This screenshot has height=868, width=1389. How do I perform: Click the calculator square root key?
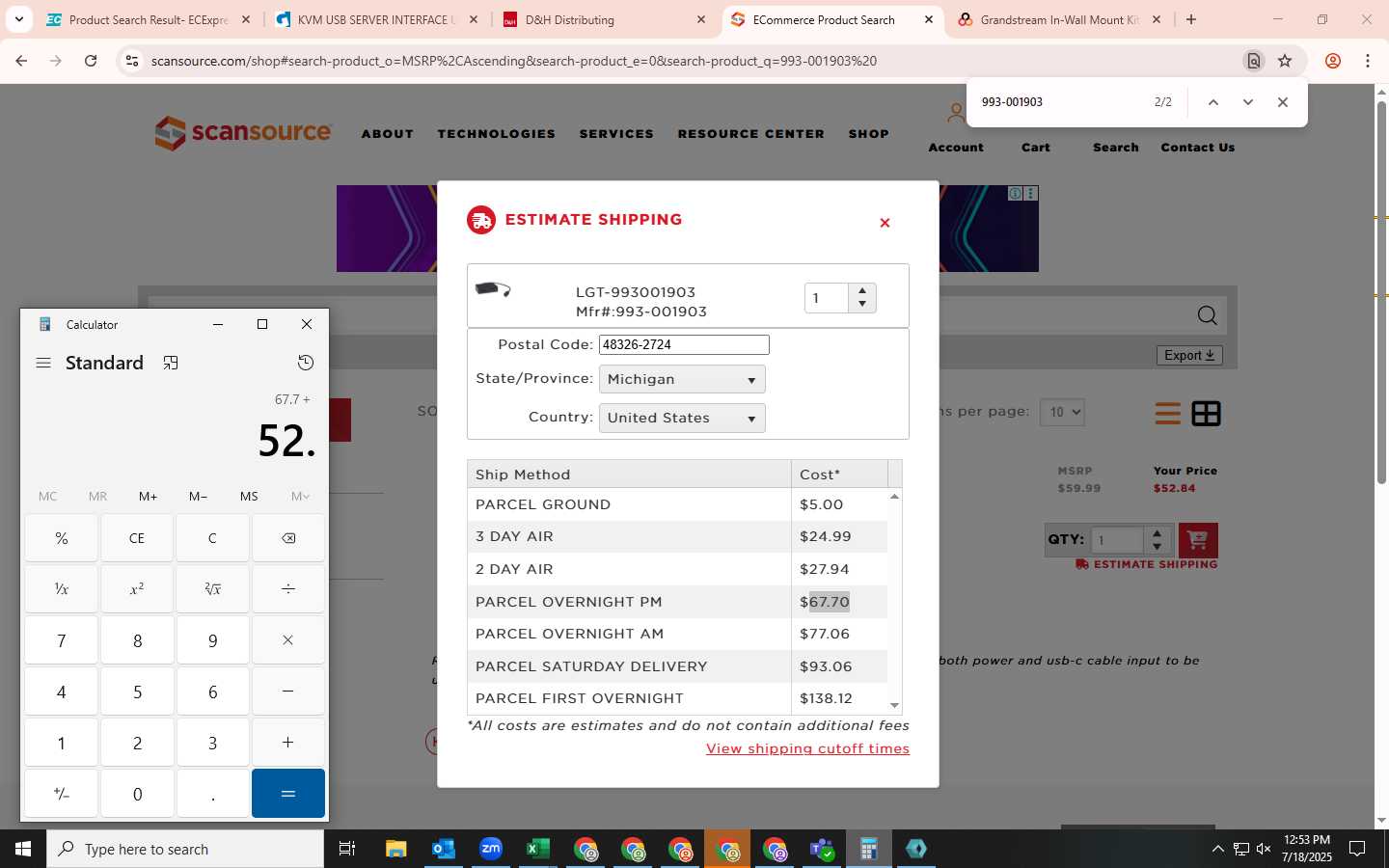click(212, 588)
